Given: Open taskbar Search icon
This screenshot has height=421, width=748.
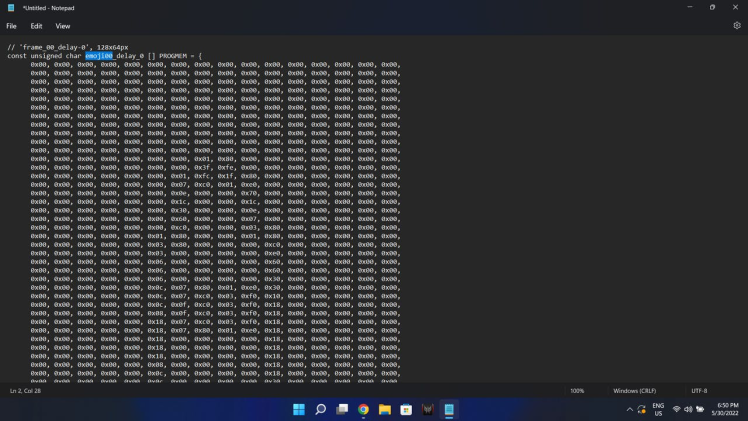Looking at the screenshot, I should pos(320,409).
